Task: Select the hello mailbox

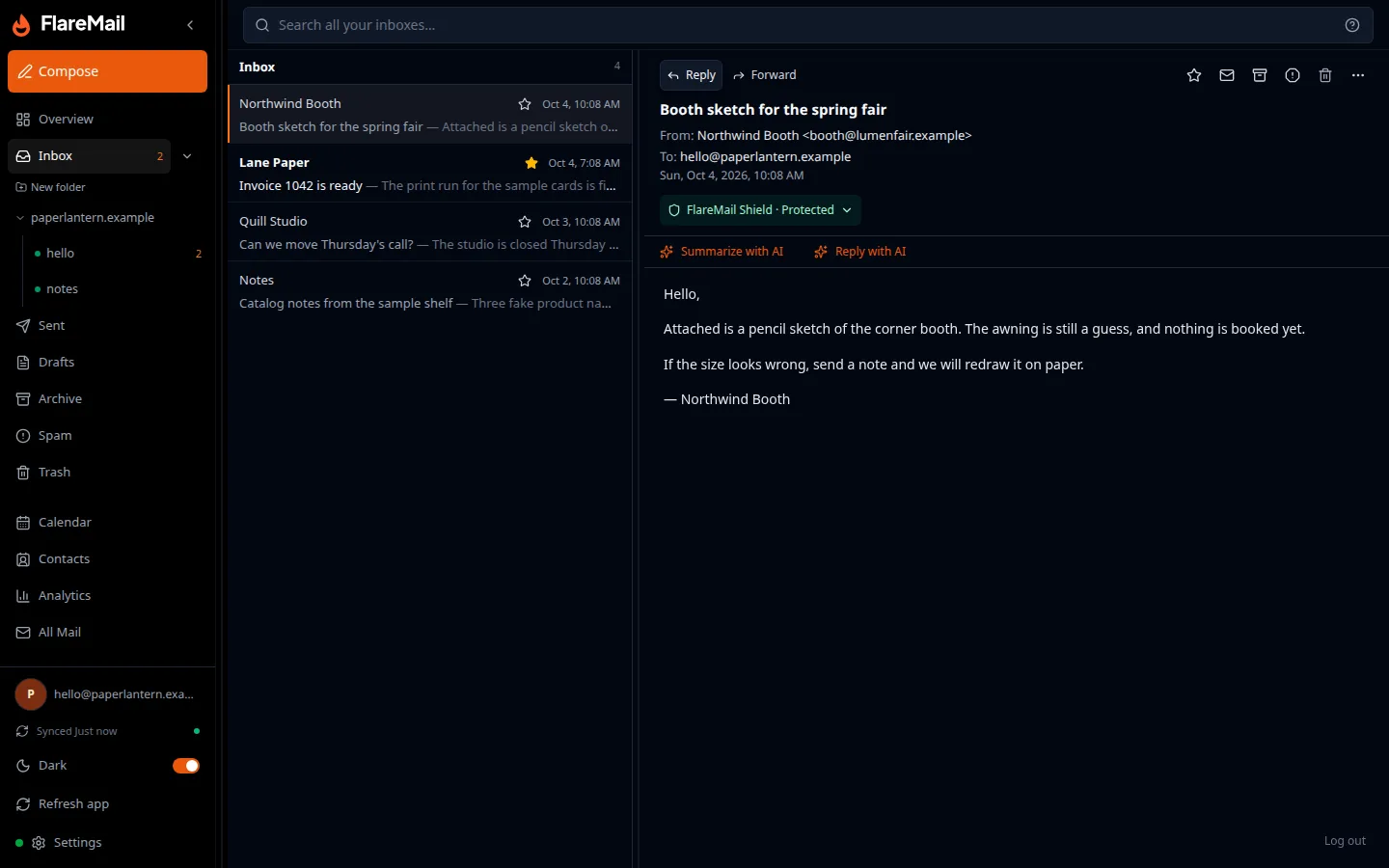Action: coord(118,254)
